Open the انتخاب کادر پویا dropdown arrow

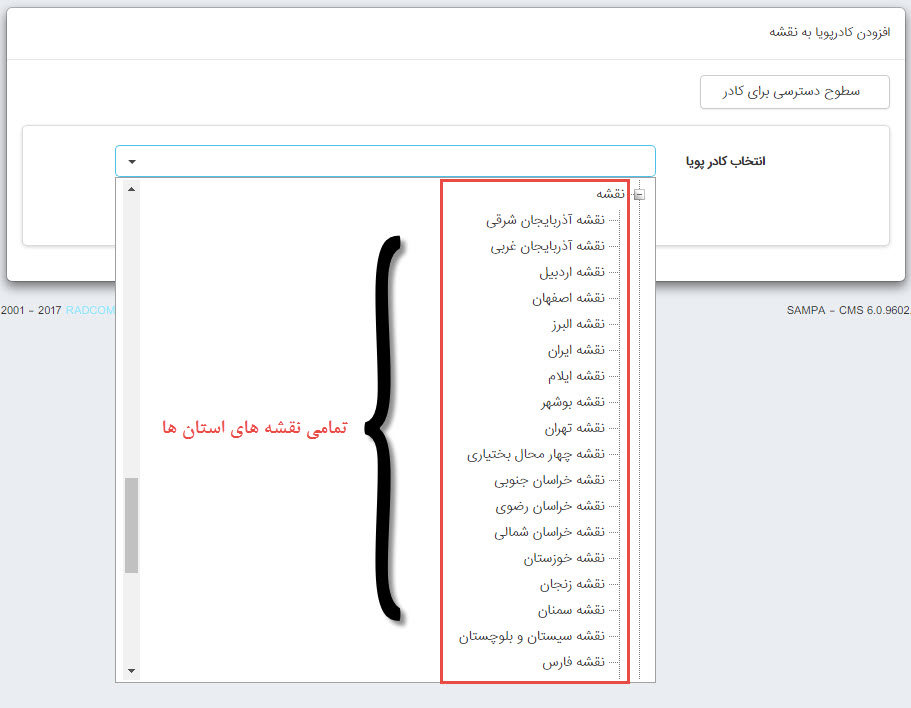132,161
